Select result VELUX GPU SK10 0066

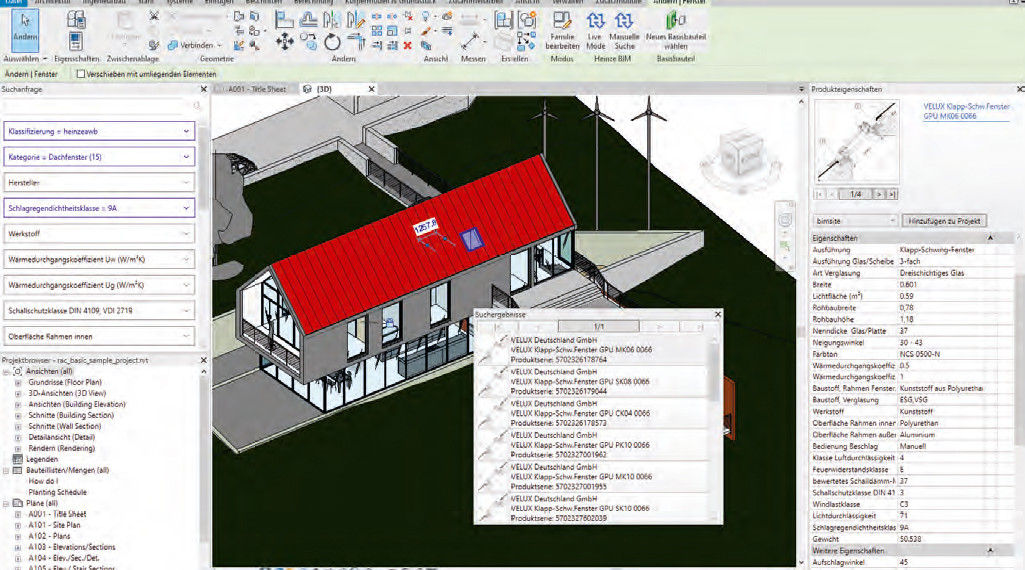tap(594, 508)
